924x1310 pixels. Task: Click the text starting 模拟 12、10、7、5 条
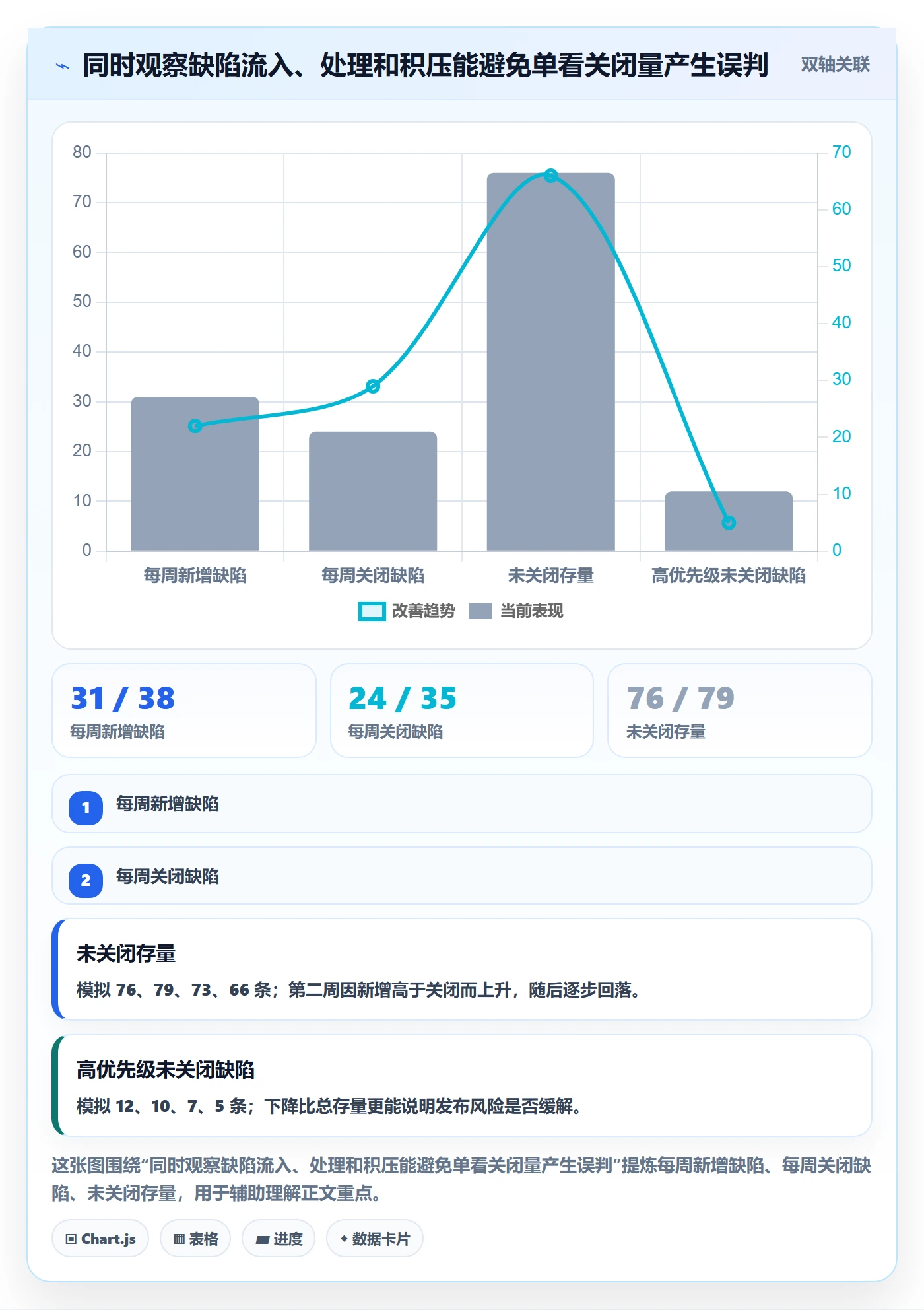point(329,1106)
